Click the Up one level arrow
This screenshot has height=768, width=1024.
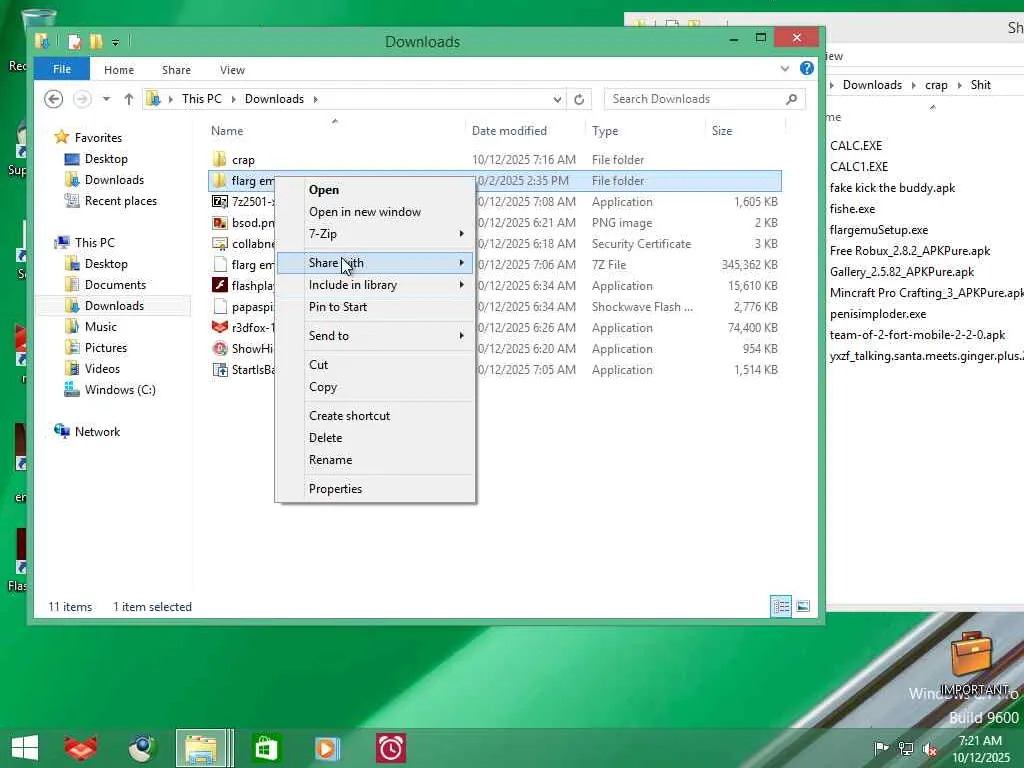pos(128,99)
